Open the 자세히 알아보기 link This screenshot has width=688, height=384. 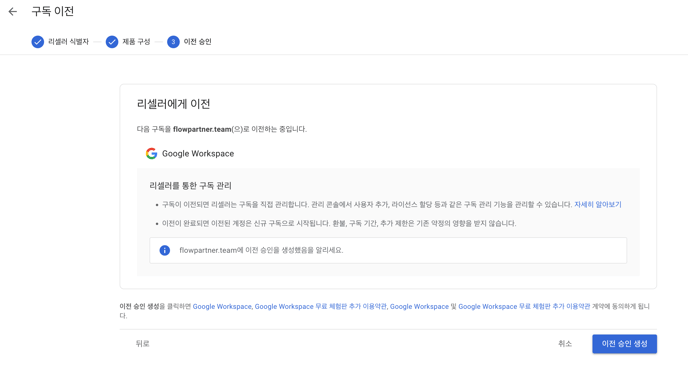tap(598, 205)
